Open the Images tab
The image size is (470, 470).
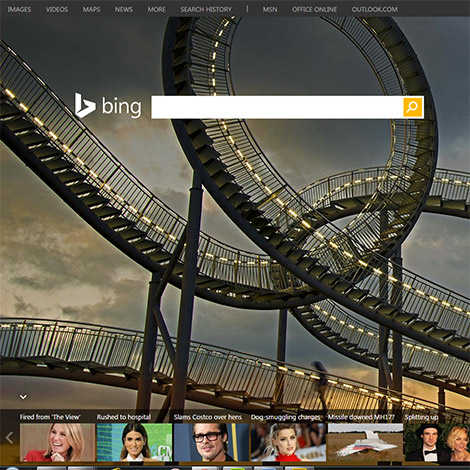(x=19, y=9)
